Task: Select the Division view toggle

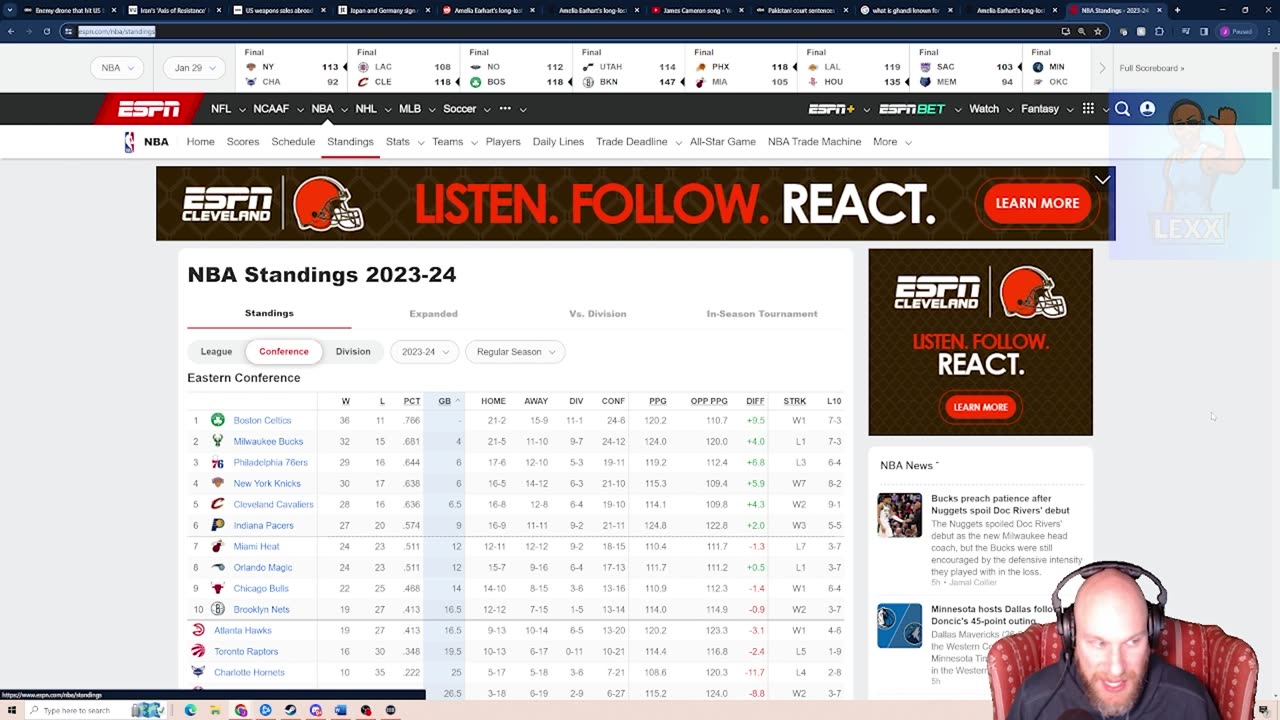Action: point(353,352)
